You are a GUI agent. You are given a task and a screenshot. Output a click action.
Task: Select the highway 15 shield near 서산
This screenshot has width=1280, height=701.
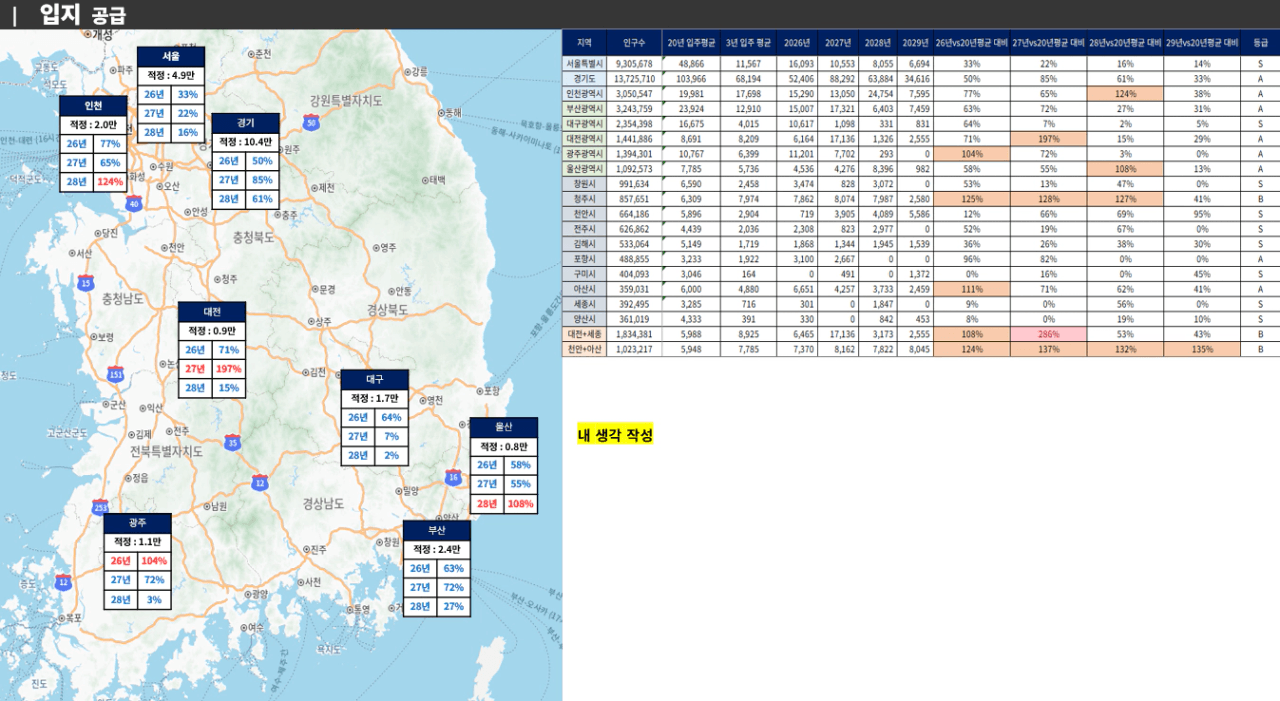point(86,282)
